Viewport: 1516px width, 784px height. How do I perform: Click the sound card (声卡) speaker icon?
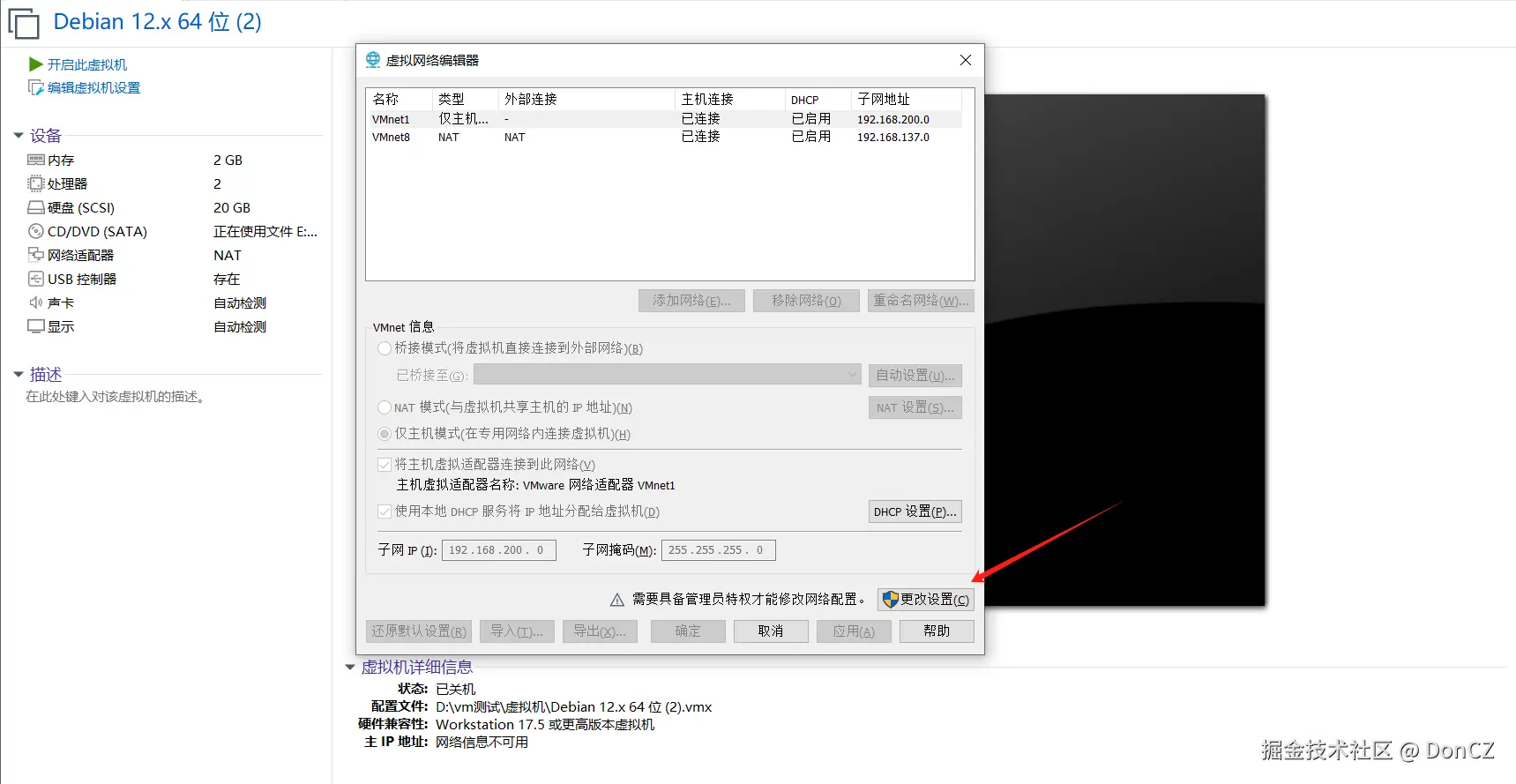click(36, 302)
